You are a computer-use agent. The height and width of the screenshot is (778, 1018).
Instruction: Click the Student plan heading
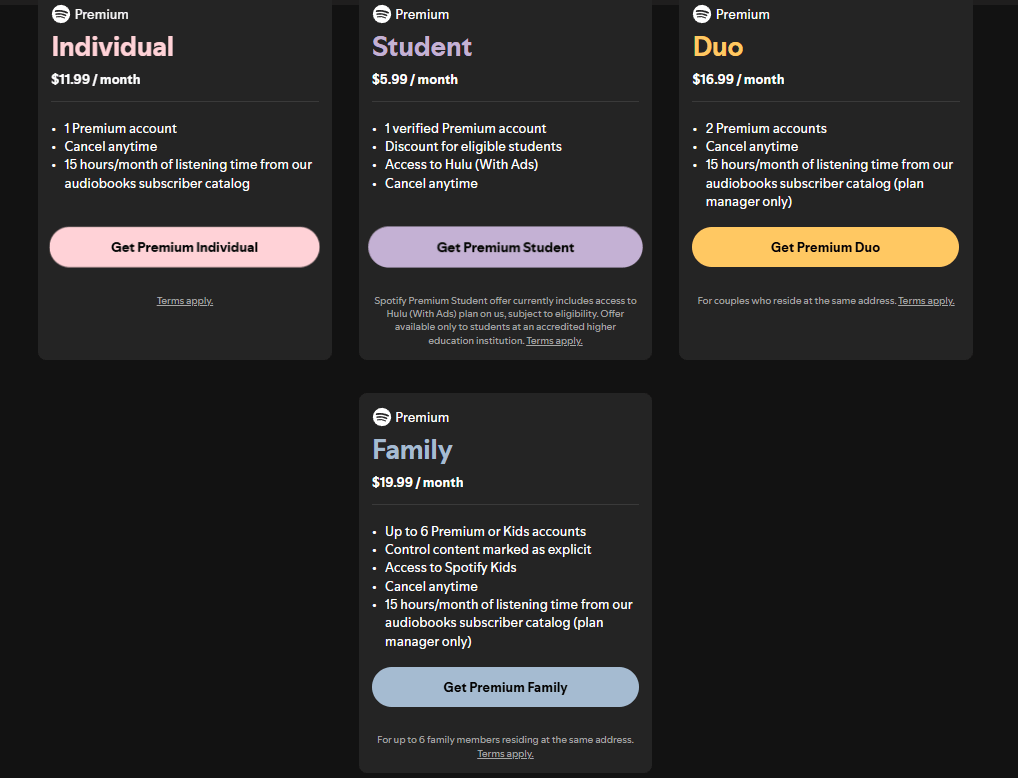(x=422, y=47)
